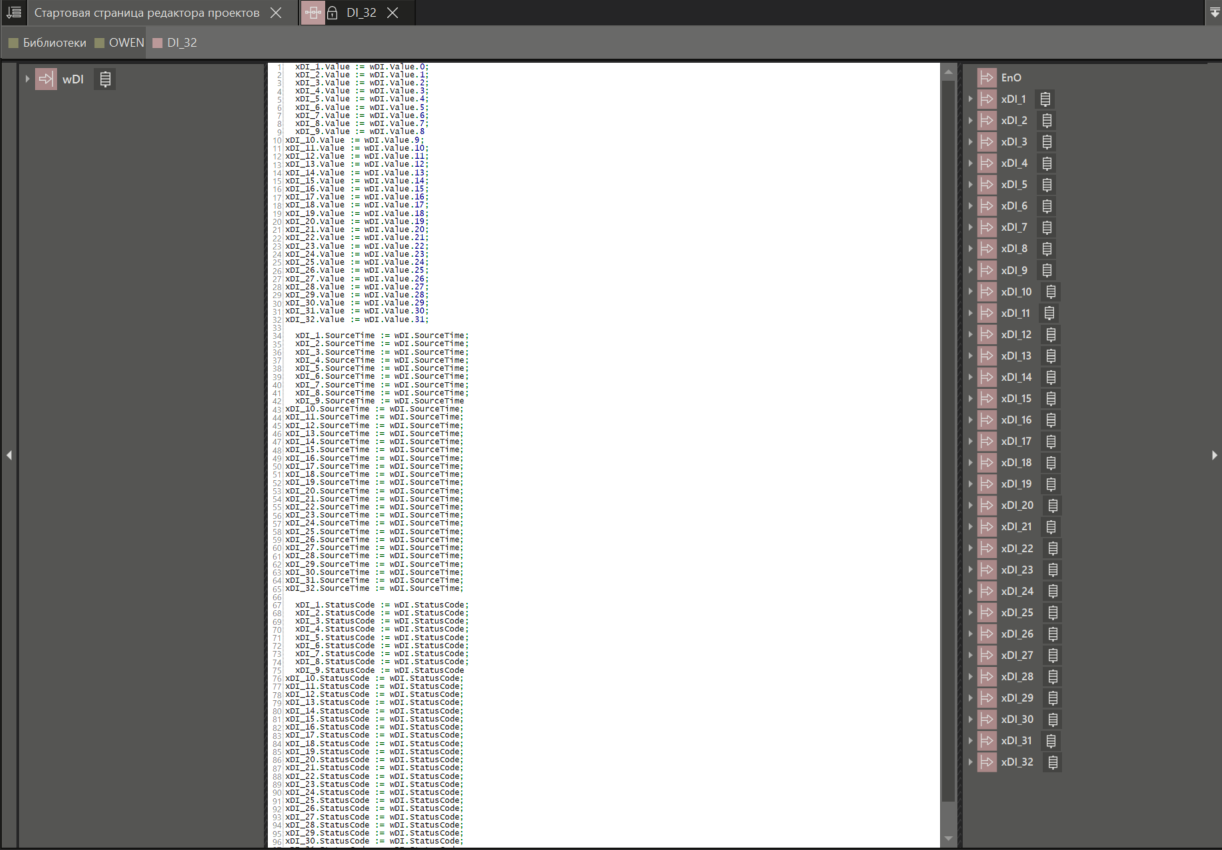
Task: Open the list icon left of the tabs
Action: (x=14, y=13)
